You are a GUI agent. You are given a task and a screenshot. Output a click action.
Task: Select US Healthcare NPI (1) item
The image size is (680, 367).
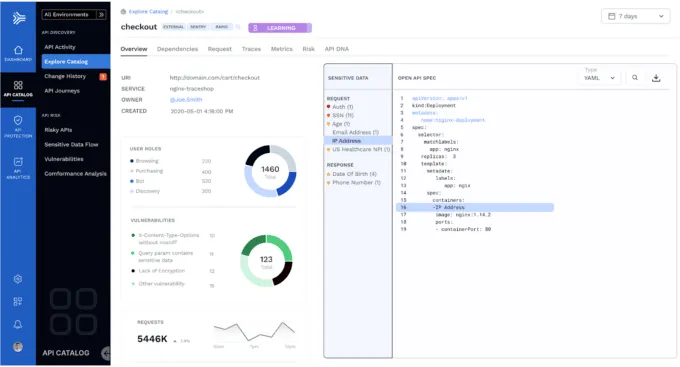click(361, 149)
